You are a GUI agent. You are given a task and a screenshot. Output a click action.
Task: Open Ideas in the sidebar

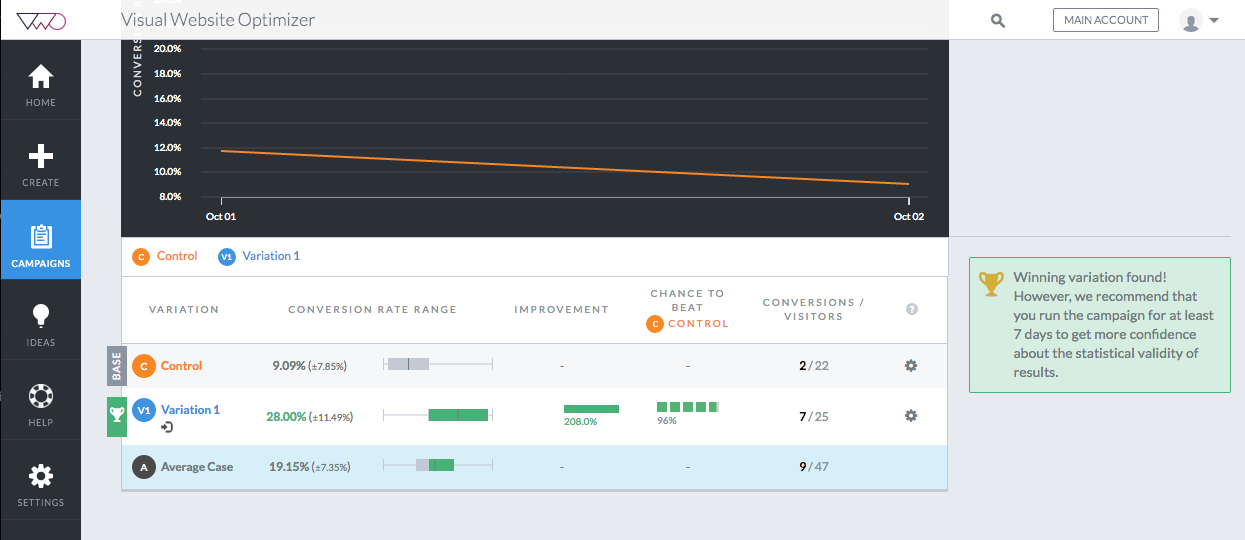pyautogui.click(x=41, y=325)
